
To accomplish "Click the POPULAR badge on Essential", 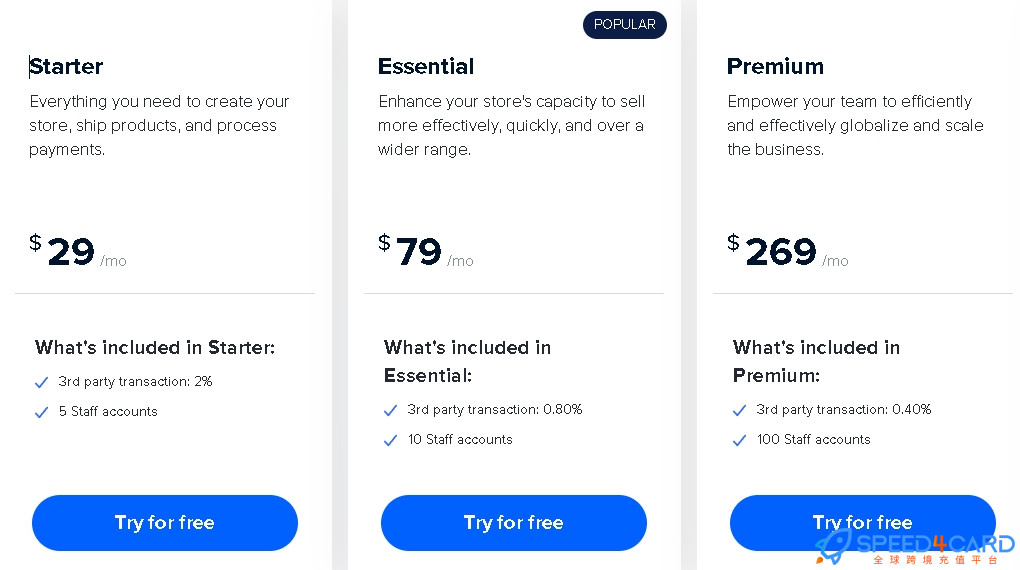I will [624, 25].
